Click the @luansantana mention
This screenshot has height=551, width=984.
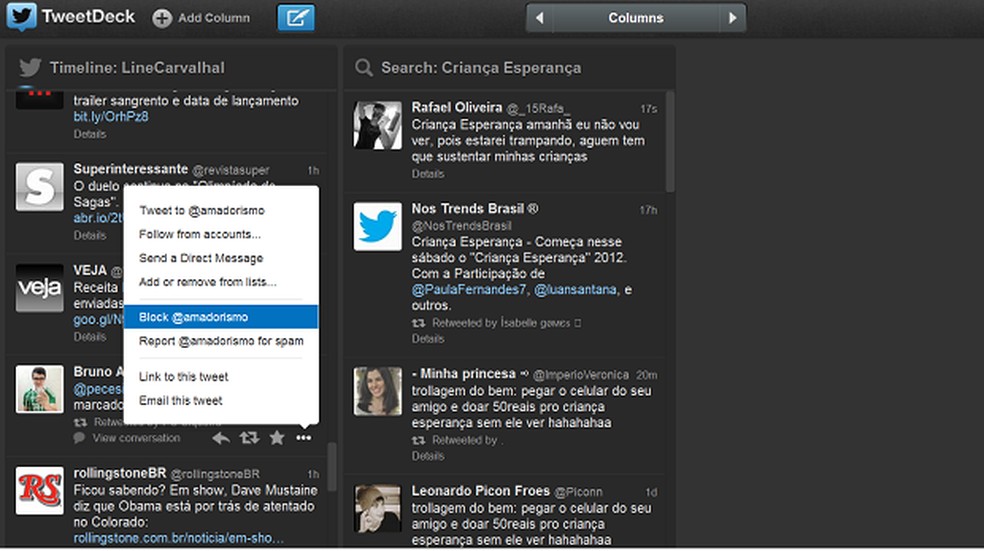tap(575, 289)
